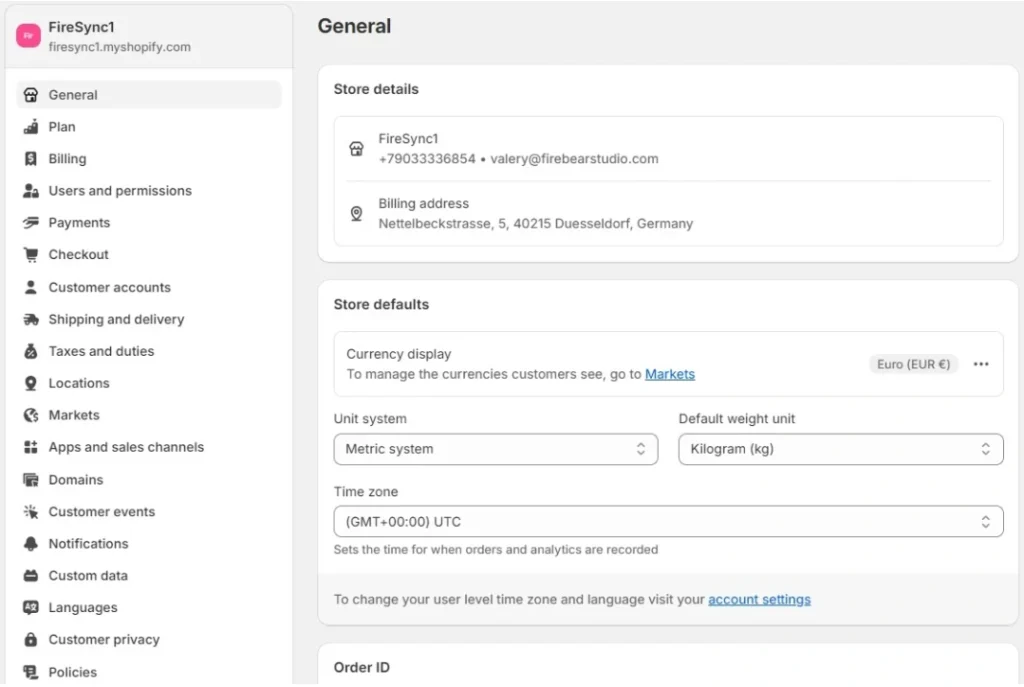
Task: Click the Markets globe icon
Action: point(33,415)
